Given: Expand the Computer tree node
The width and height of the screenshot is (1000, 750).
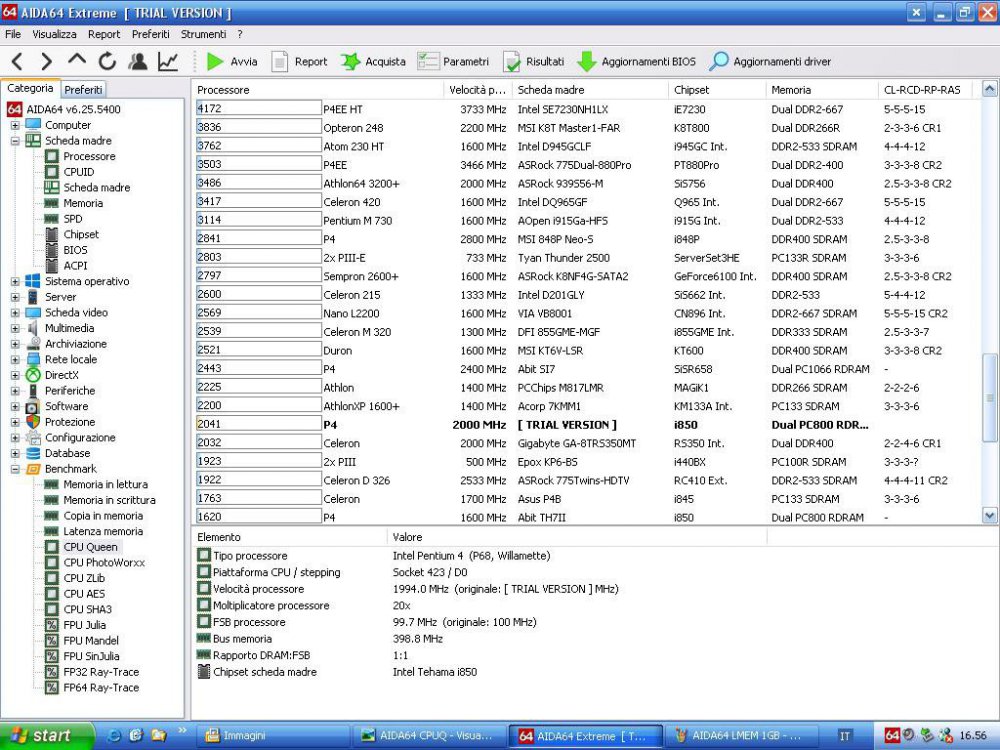Looking at the screenshot, I should (x=15, y=126).
